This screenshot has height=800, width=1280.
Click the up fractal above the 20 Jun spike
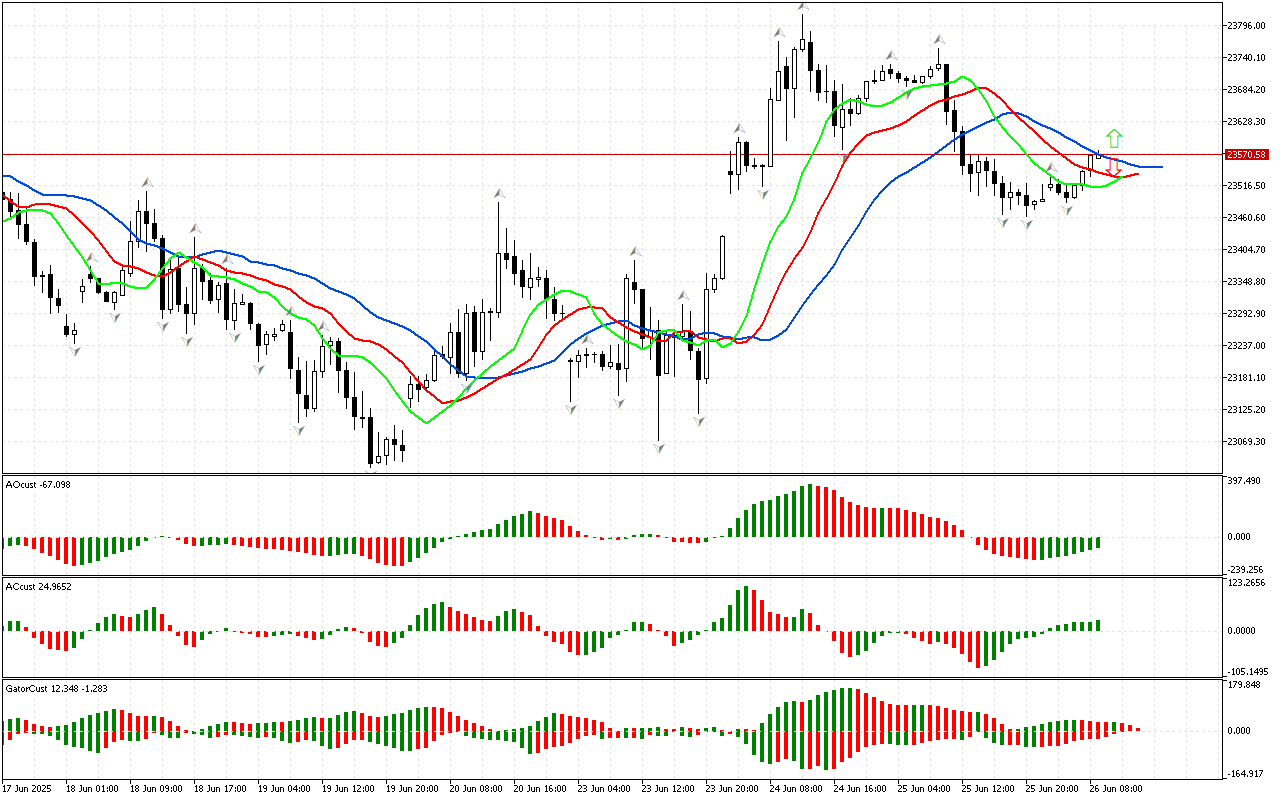pos(497,191)
